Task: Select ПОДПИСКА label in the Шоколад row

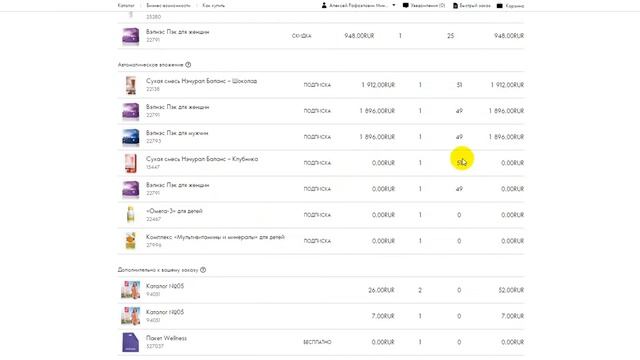Action: pyautogui.click(x=317, y=85)
